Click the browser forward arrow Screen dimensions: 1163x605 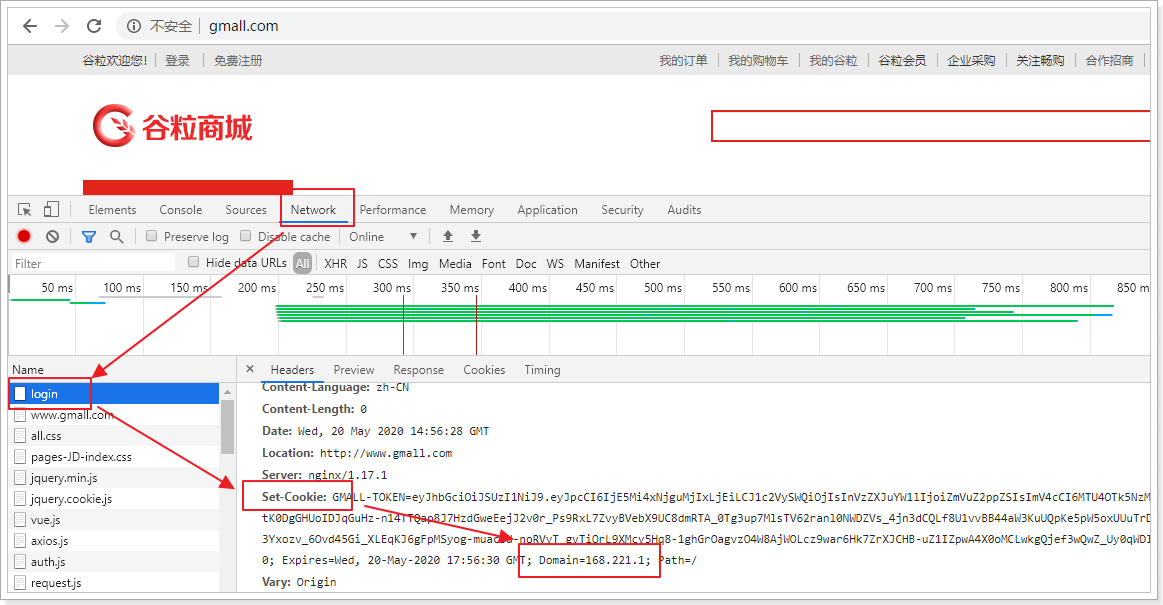(62, 26)
